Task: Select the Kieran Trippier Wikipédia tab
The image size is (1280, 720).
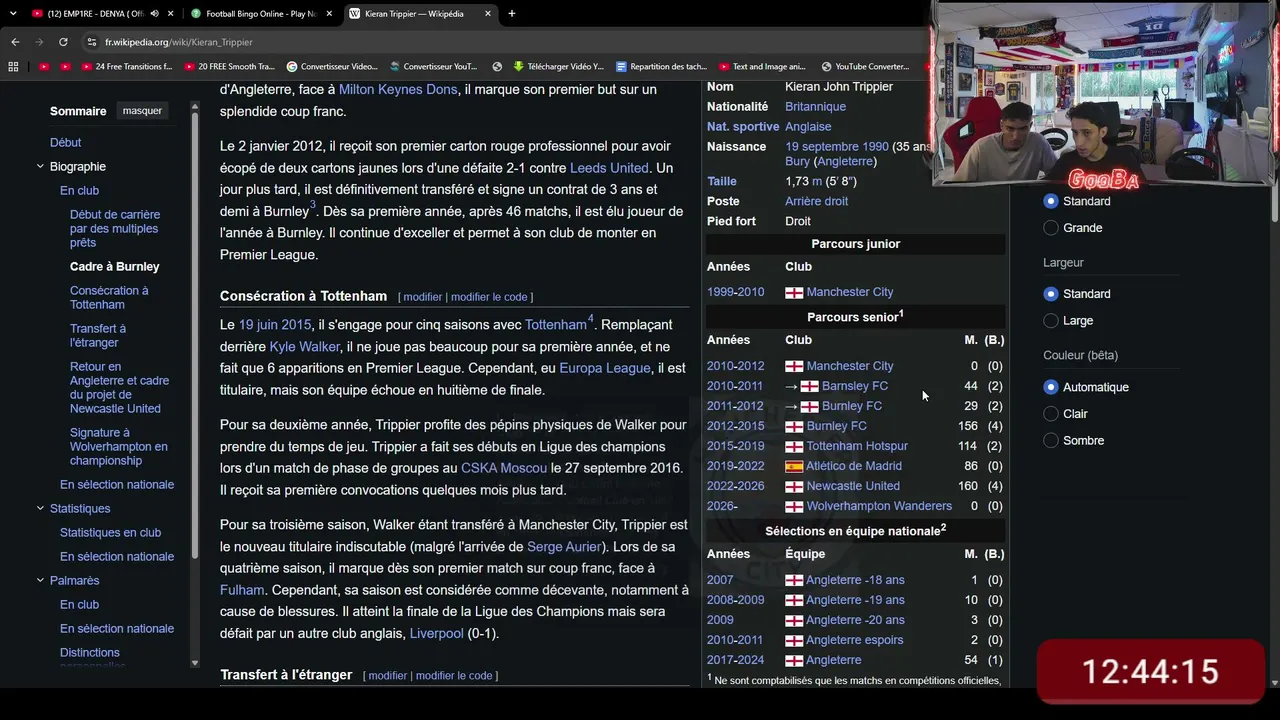Action: coord(421,14)
